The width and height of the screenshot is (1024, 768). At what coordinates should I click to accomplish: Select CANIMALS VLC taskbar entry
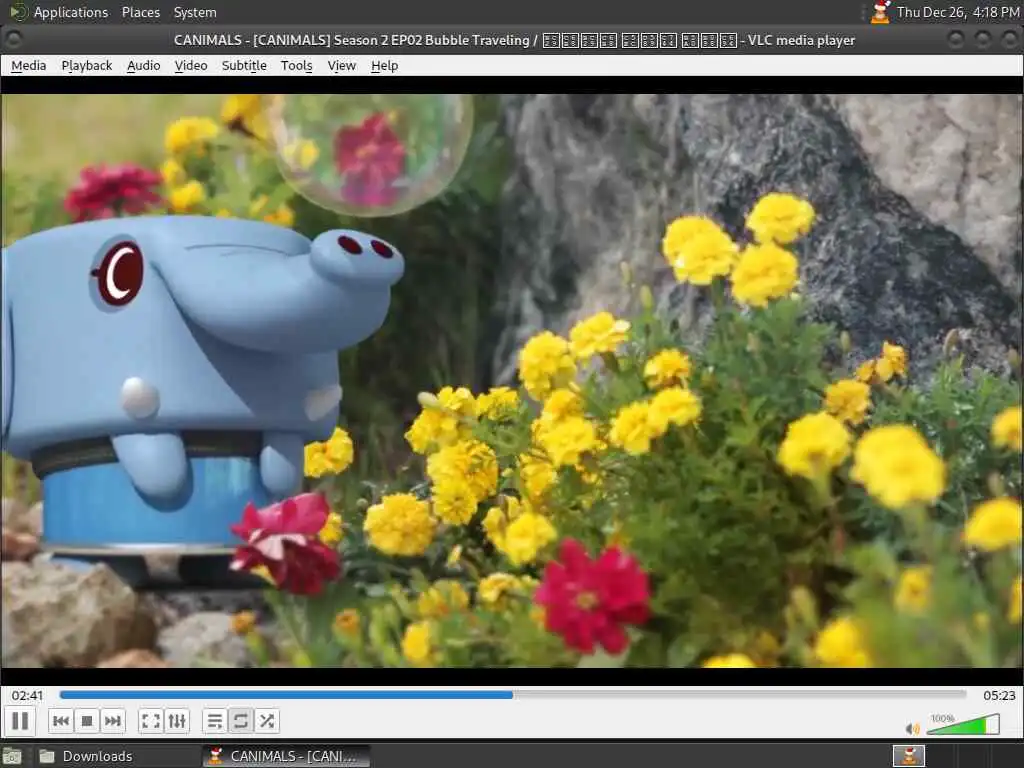(x=286, y=756)
